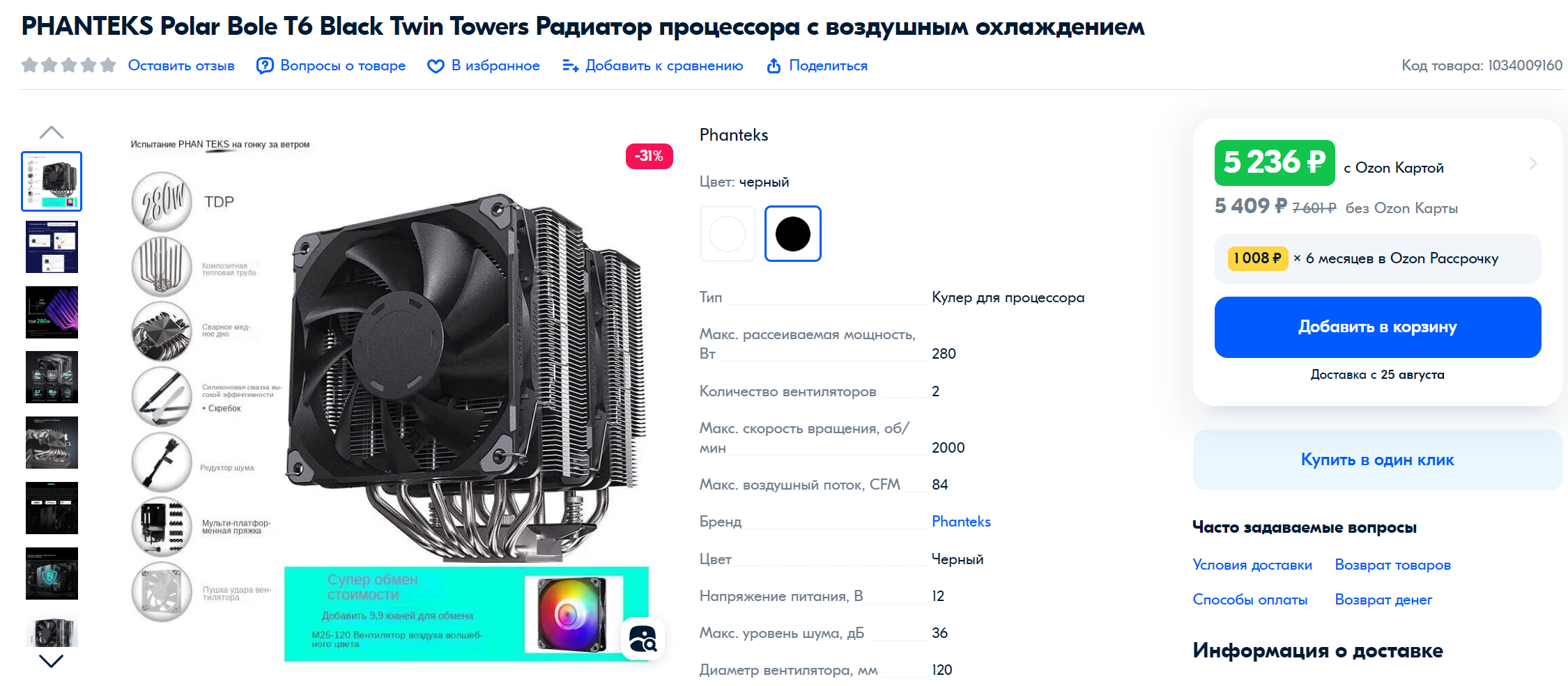The height and width of the screenshot is (686, 1568).
Task: Click the heart icon for favorites
Action: point(436,66)
